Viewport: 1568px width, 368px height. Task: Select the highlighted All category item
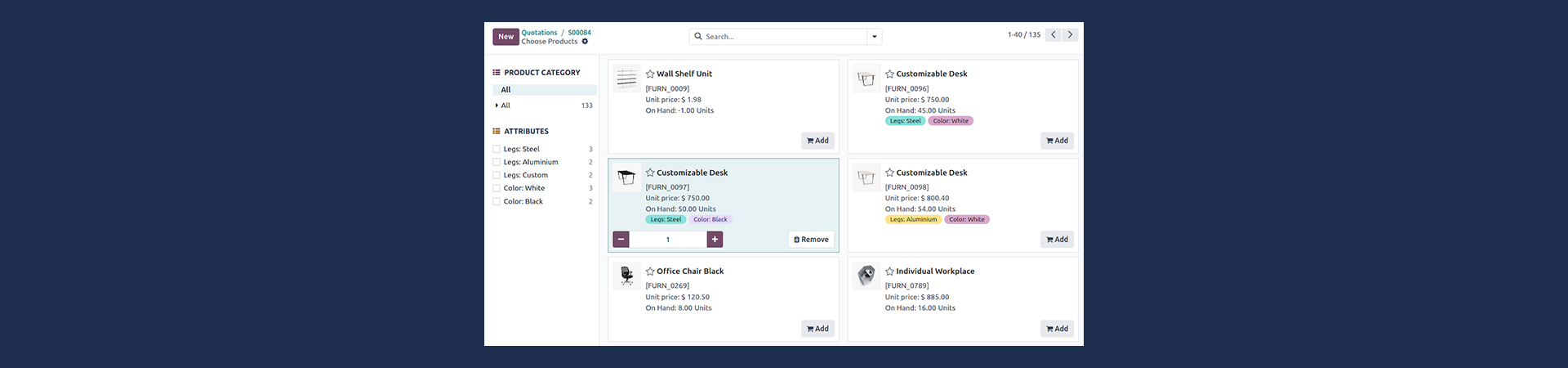click(506, 90)
